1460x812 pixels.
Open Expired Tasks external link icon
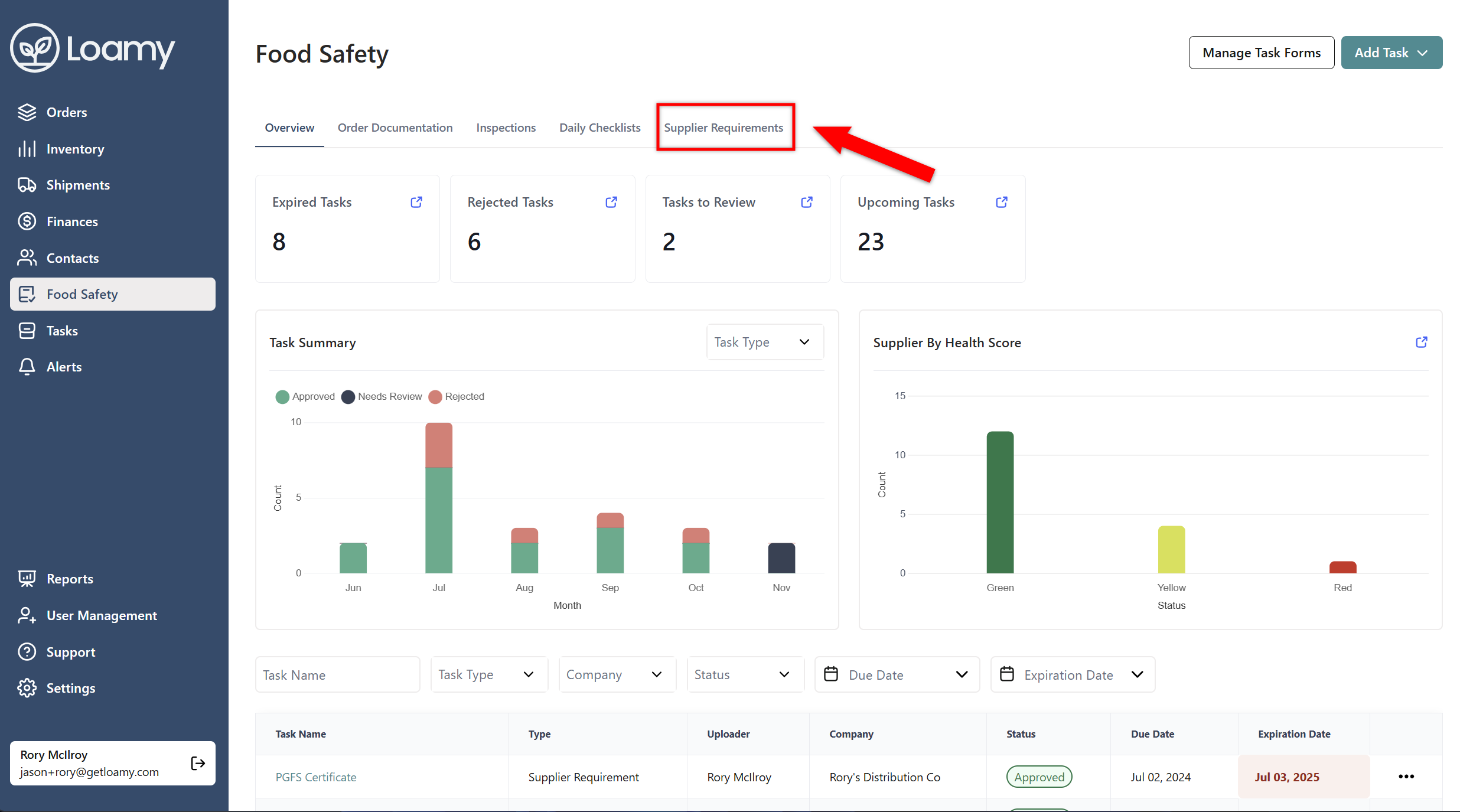(416, 202)
